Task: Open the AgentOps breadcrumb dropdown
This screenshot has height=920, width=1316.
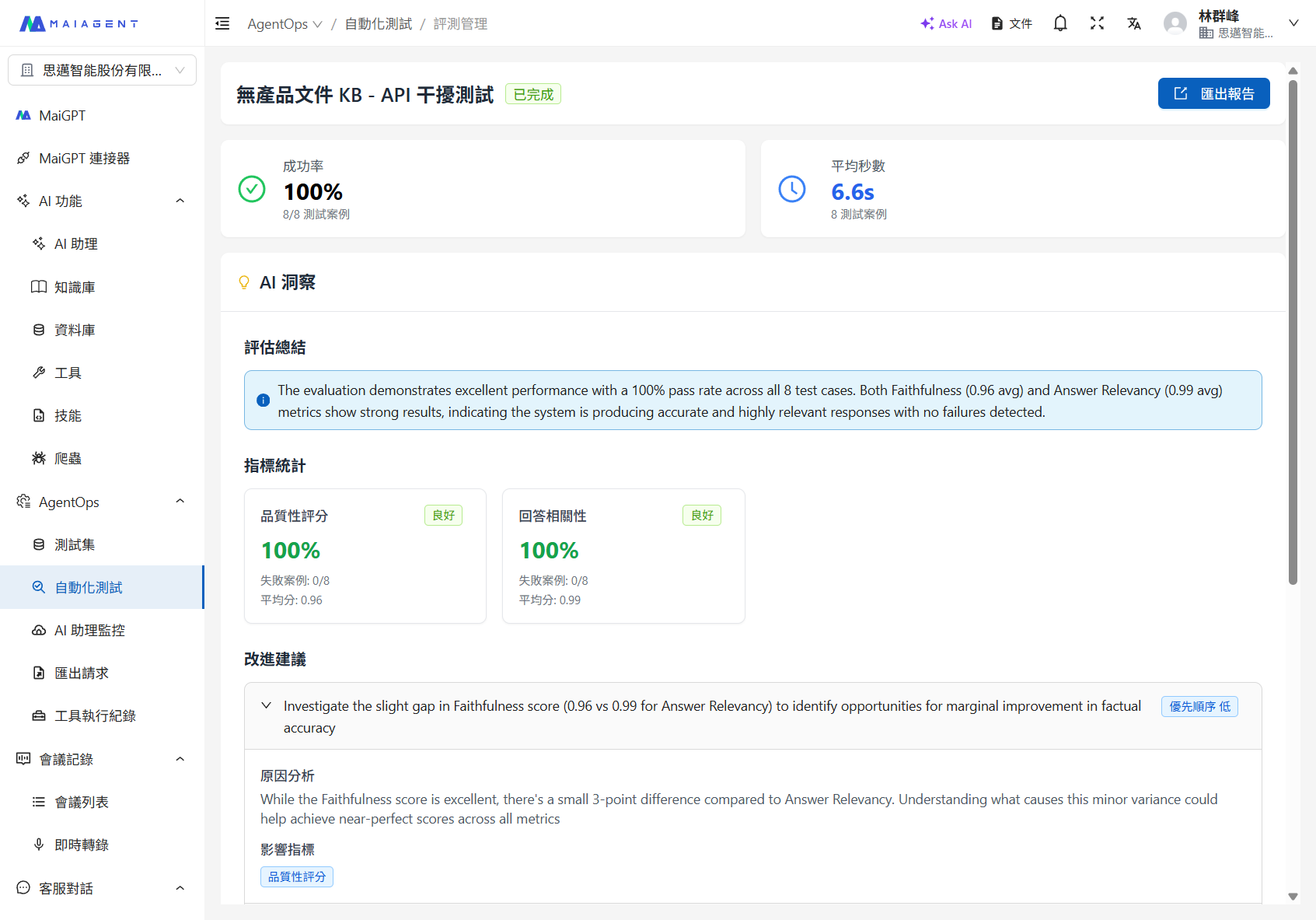Action: pos(284,24)
